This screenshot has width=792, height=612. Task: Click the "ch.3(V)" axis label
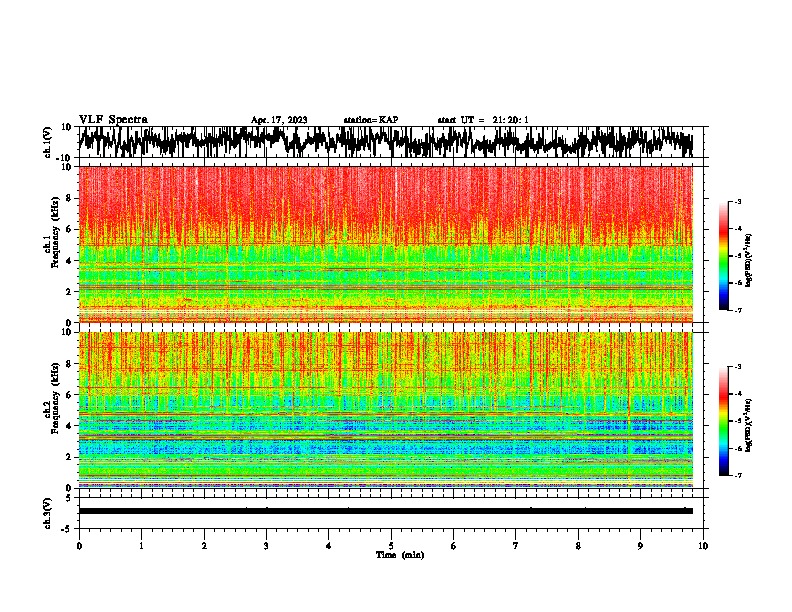coord(48,513)
